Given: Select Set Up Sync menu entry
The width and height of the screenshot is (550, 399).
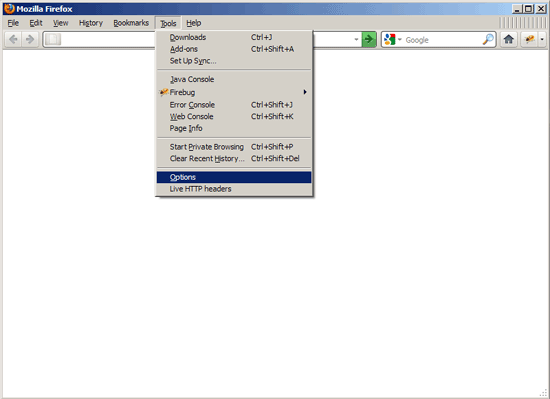Looking at the screenshot, I should click(x=234, y=61).
